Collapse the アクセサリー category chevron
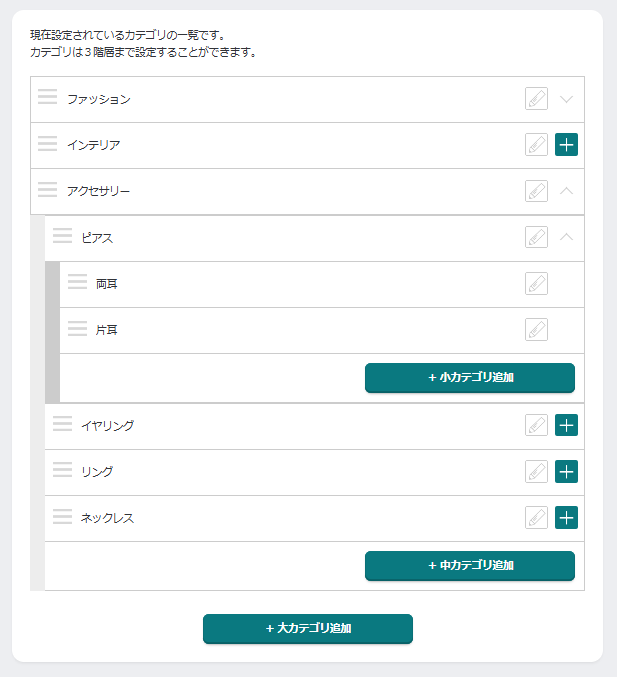The width and height of the screenshot is (617, 677). point(567,191)
